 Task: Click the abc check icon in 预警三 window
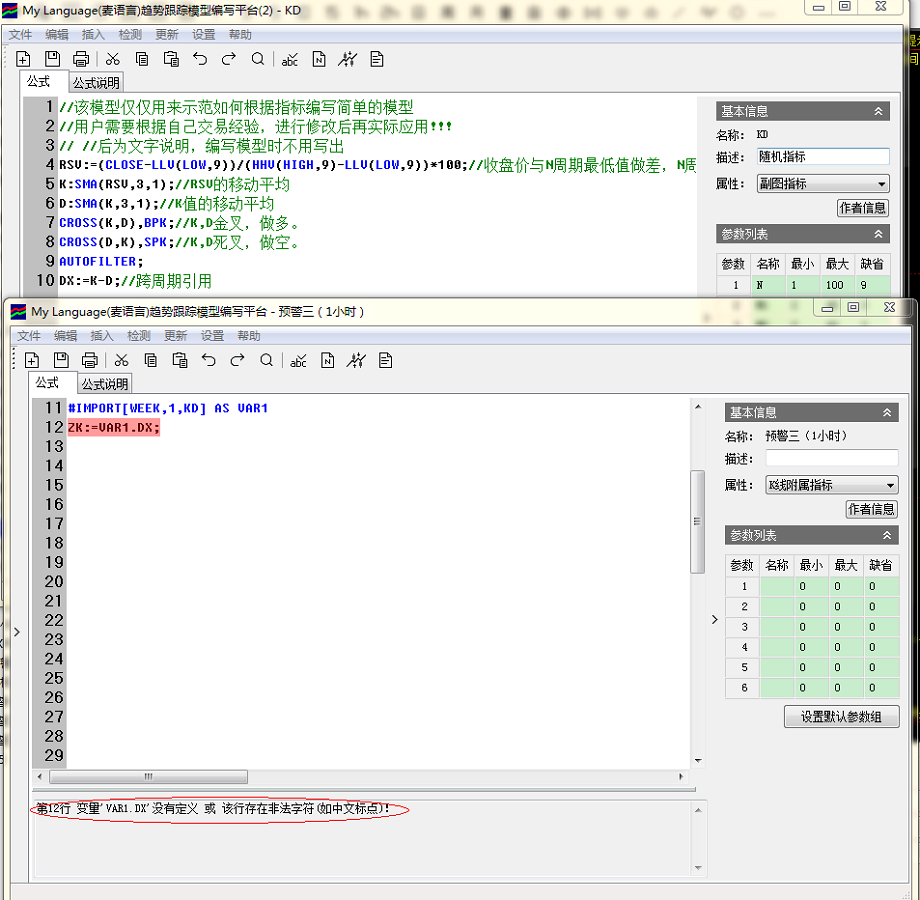(x=298, y=360)
